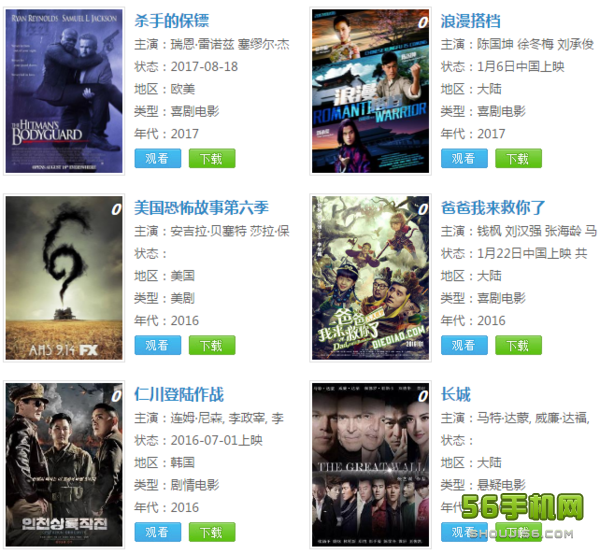Open The Great Wall poster thumbnail

click(370, 464)
